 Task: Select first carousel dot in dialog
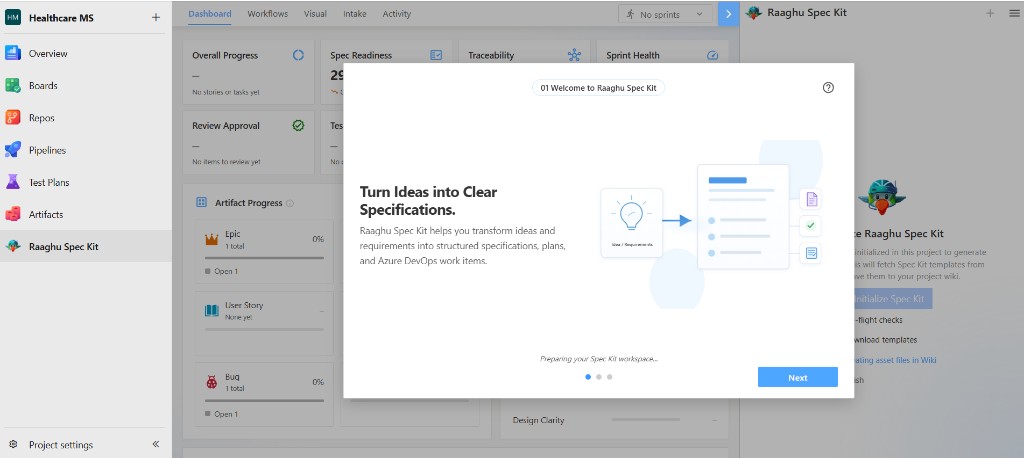pyautogui.click(x=588, y=377)
